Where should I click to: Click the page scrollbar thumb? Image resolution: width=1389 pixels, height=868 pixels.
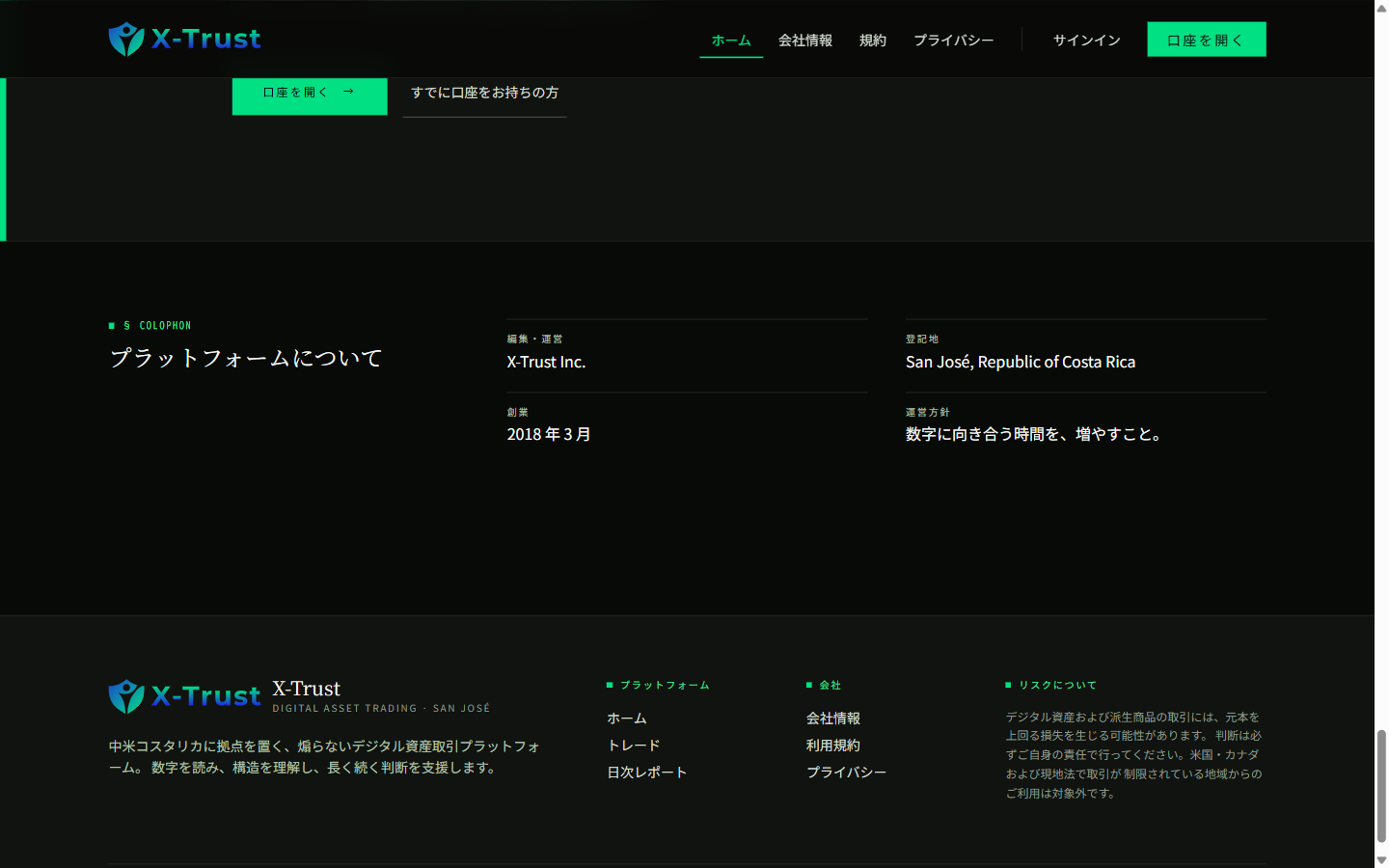point(1381,786)
